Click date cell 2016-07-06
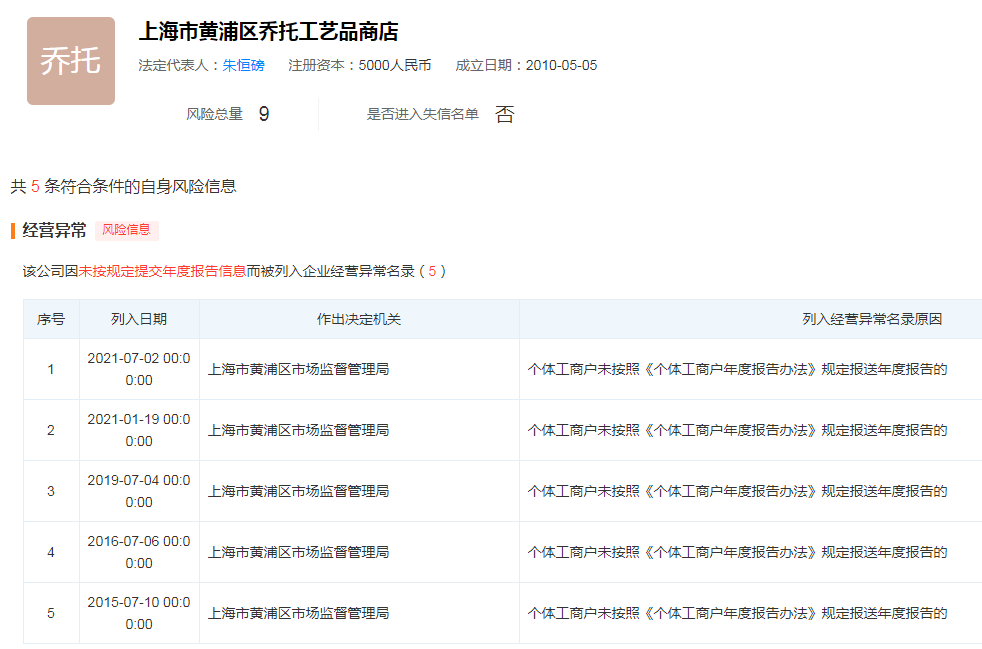Screen dimensions: 982x649 coord(139,552)
